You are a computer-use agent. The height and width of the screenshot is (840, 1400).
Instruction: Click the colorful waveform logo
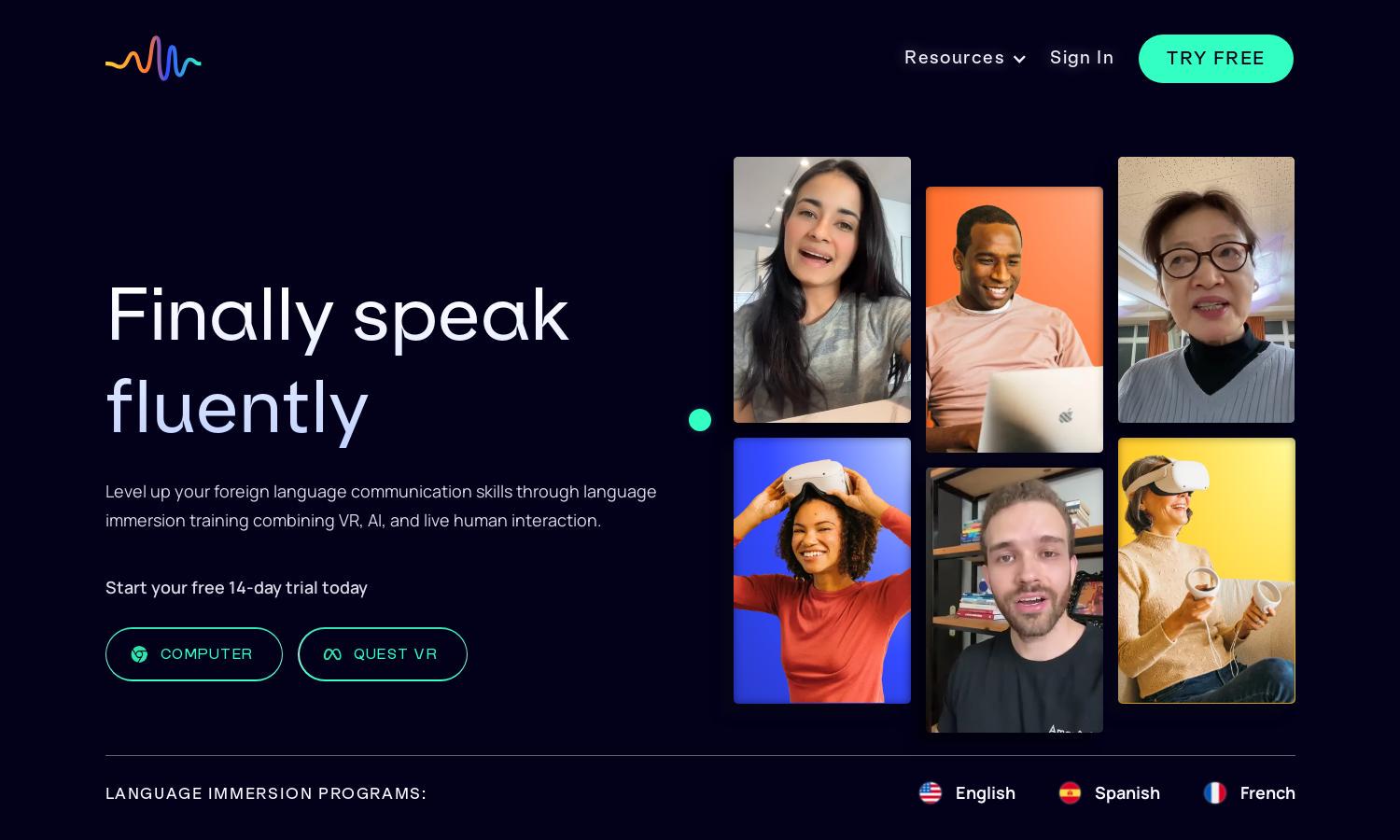click(x=153, y=58)
